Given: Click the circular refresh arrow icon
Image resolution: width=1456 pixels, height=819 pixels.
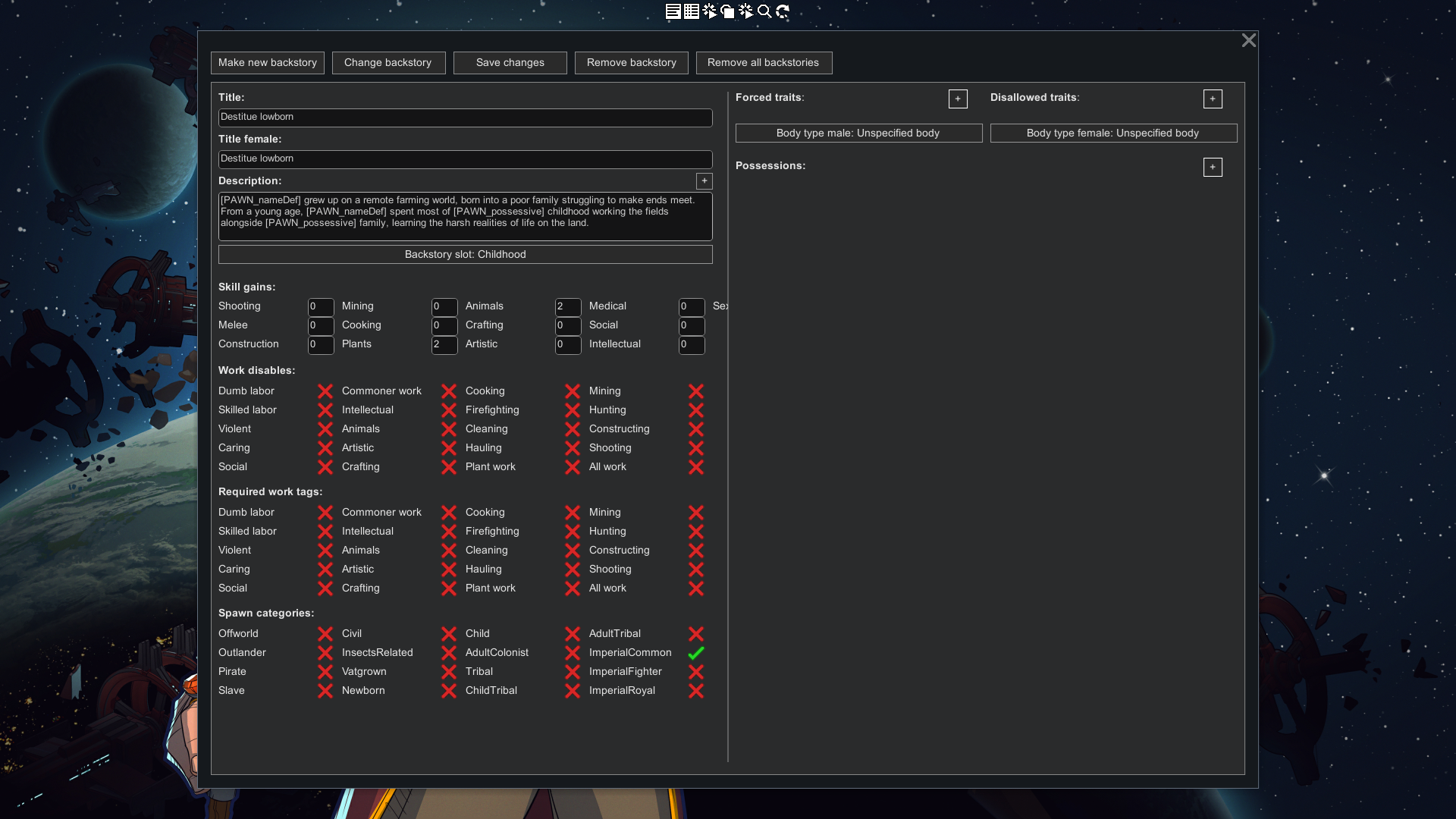Looking at the screenshot, I should (783, 11).
